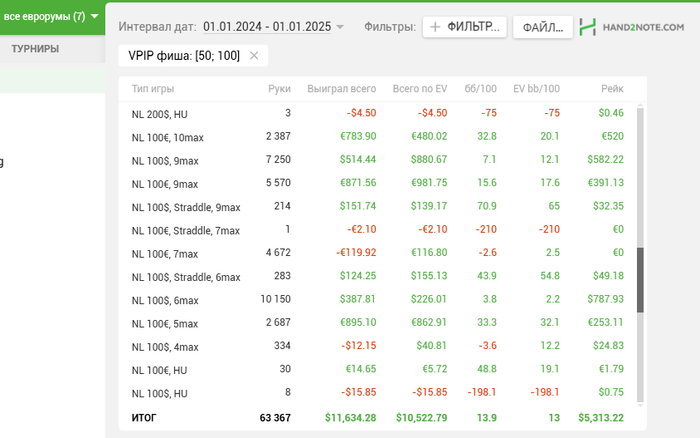
Task: Click the Hand2Note logo icon
Action: point(588,27)
